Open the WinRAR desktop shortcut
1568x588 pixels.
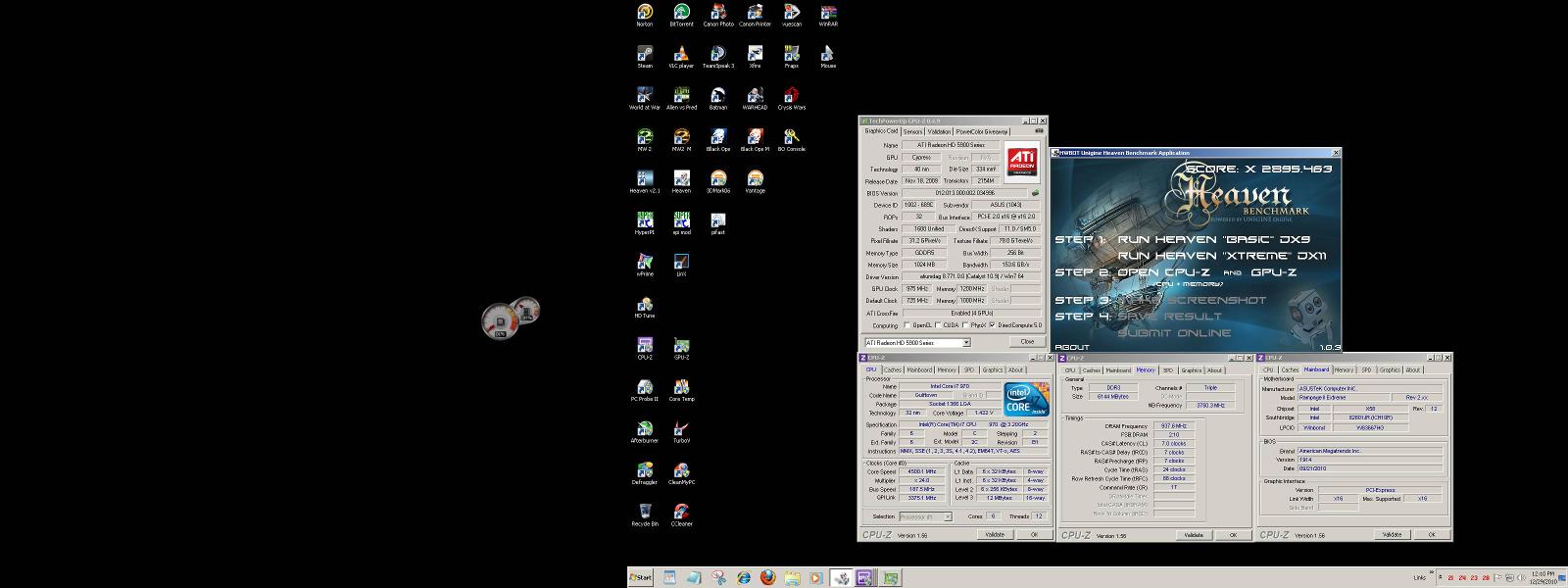click(828, 15)
